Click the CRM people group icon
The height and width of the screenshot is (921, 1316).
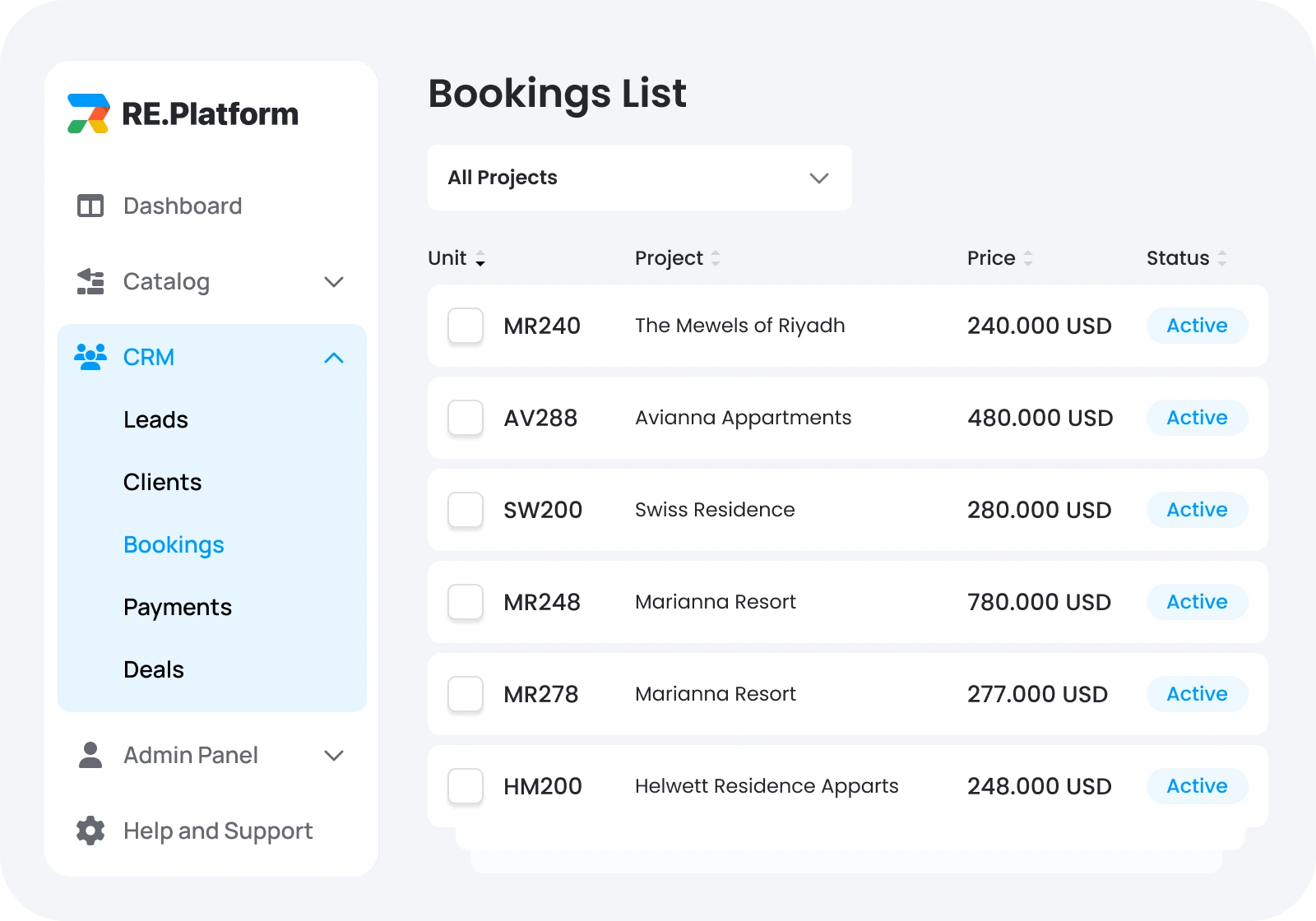90,357
